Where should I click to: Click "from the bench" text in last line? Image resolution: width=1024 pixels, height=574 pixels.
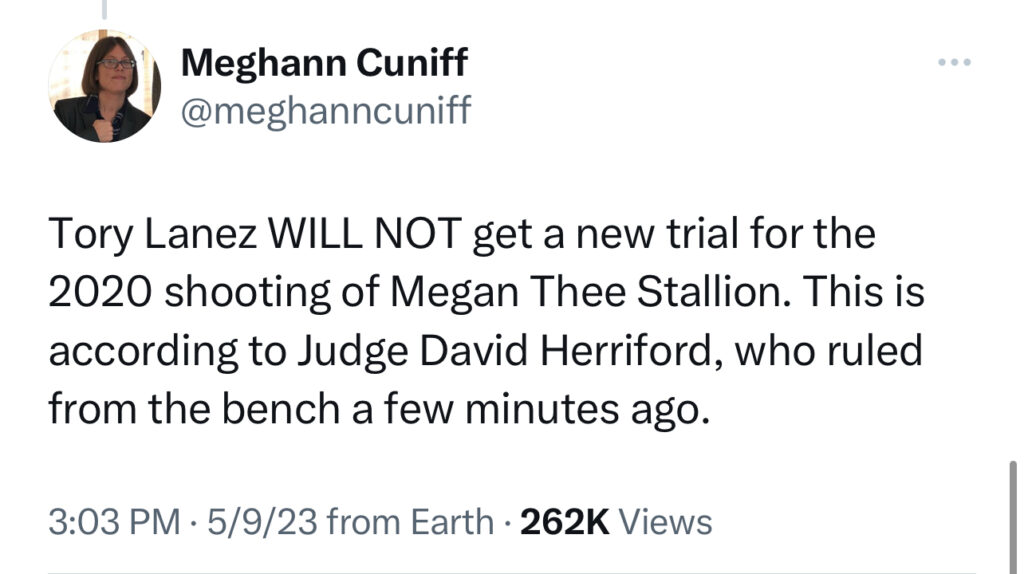194,409
